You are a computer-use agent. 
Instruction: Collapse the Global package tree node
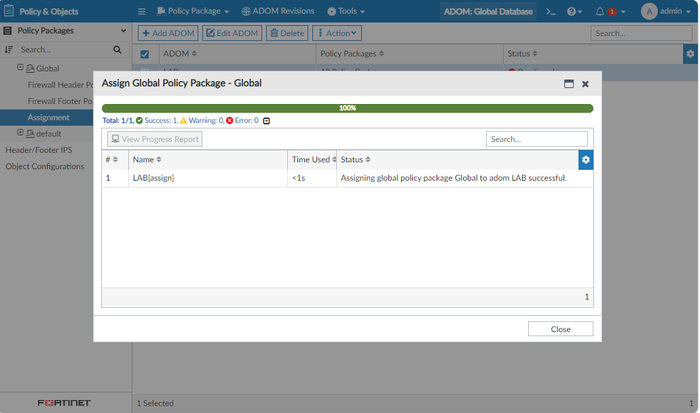point(20,67)
